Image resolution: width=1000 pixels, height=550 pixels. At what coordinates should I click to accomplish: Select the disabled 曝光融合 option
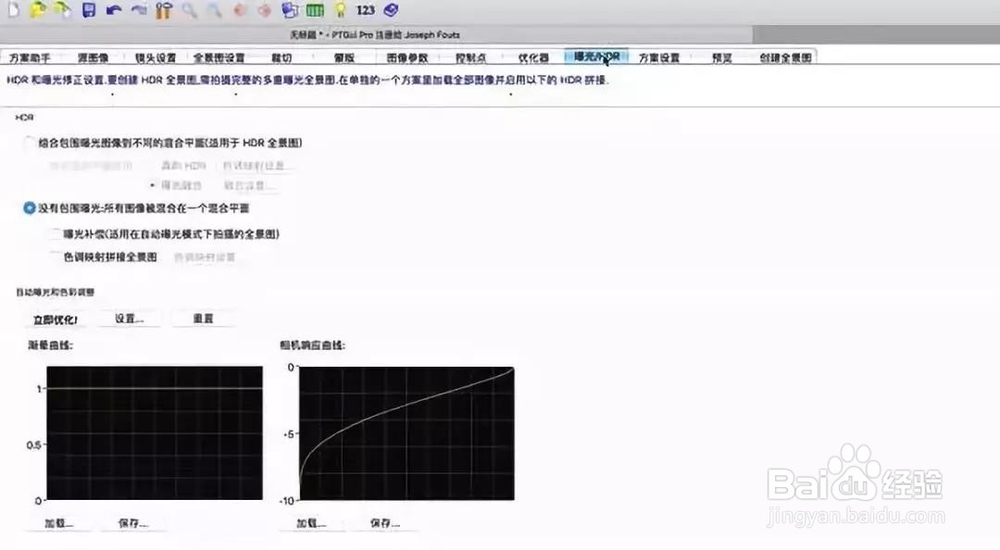point(176,186)
